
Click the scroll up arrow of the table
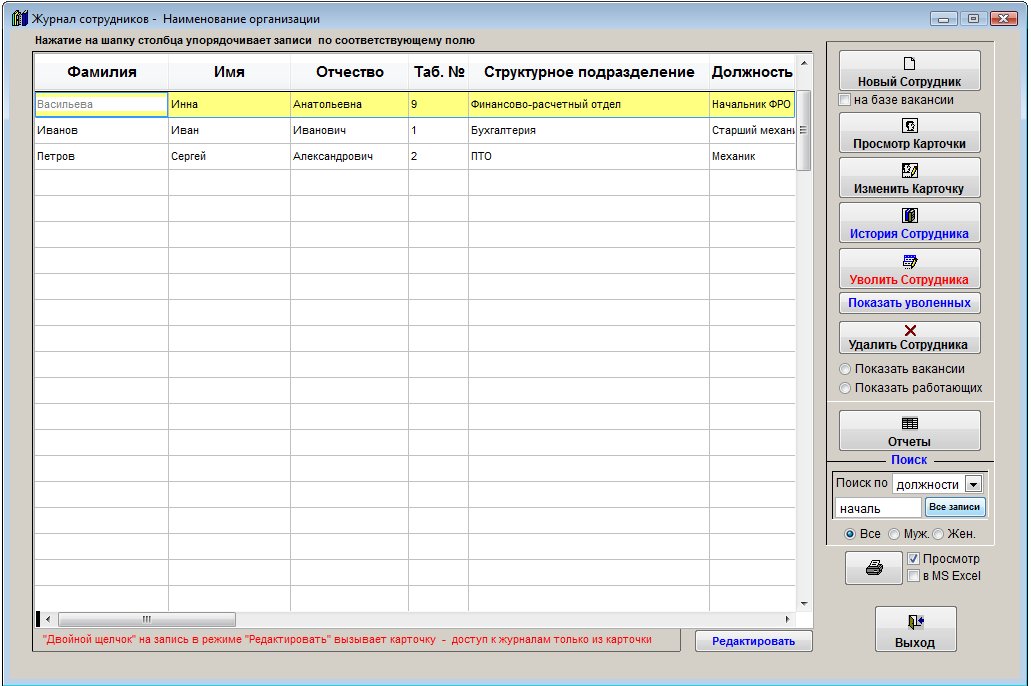point(803,64)
